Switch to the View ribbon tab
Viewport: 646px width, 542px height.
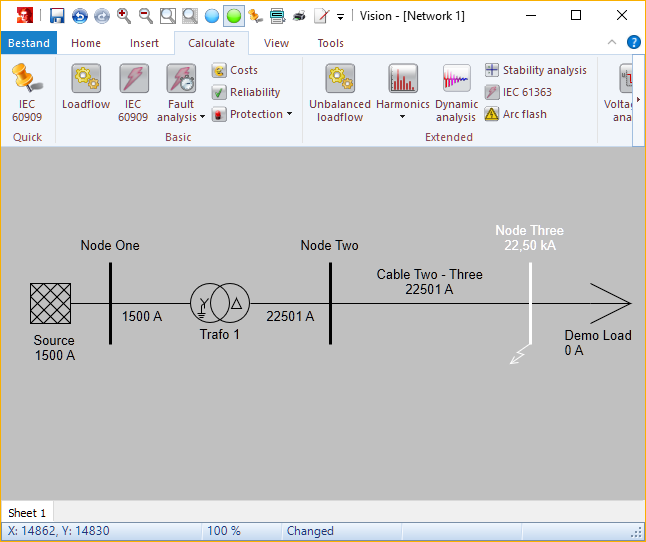276,43
